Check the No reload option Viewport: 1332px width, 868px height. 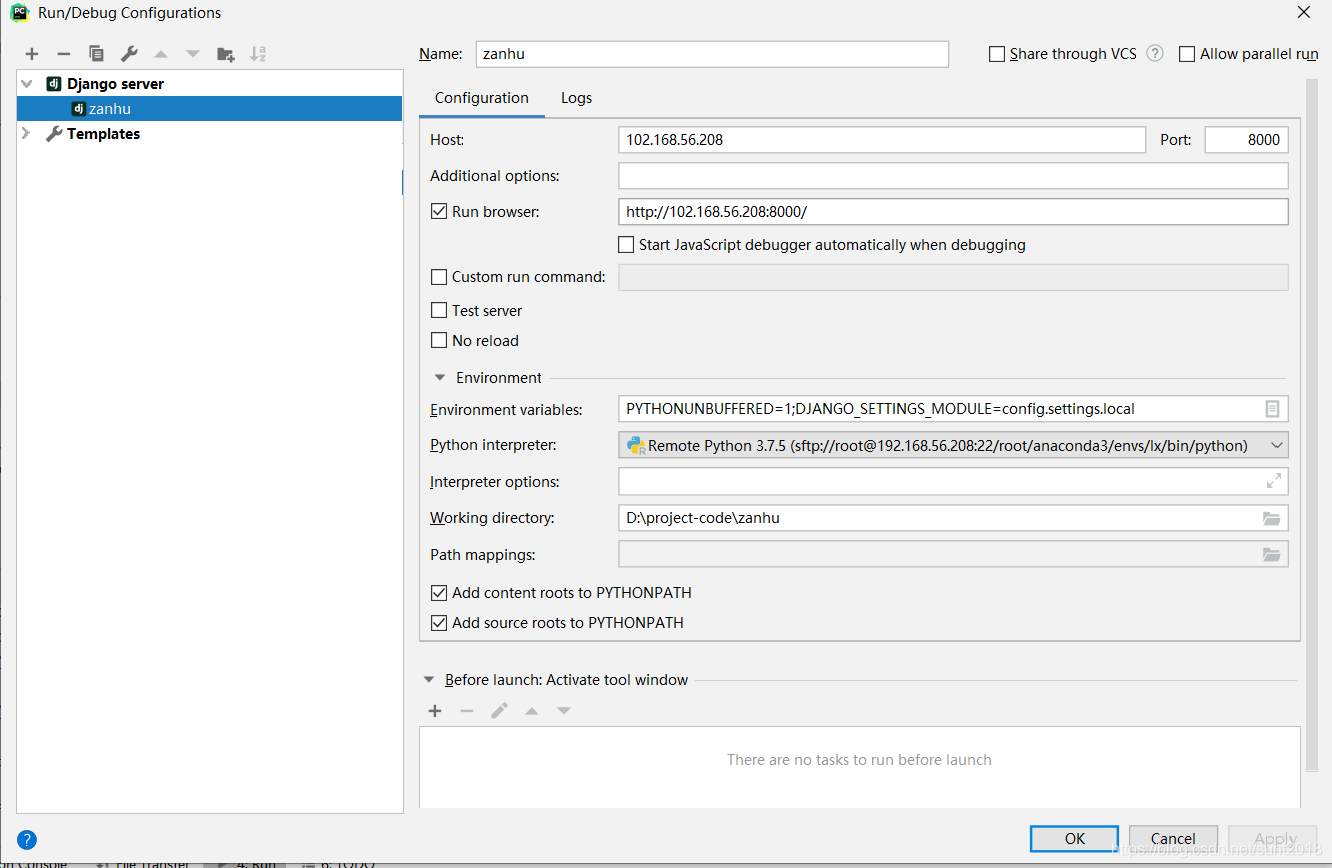pos(438,341)
